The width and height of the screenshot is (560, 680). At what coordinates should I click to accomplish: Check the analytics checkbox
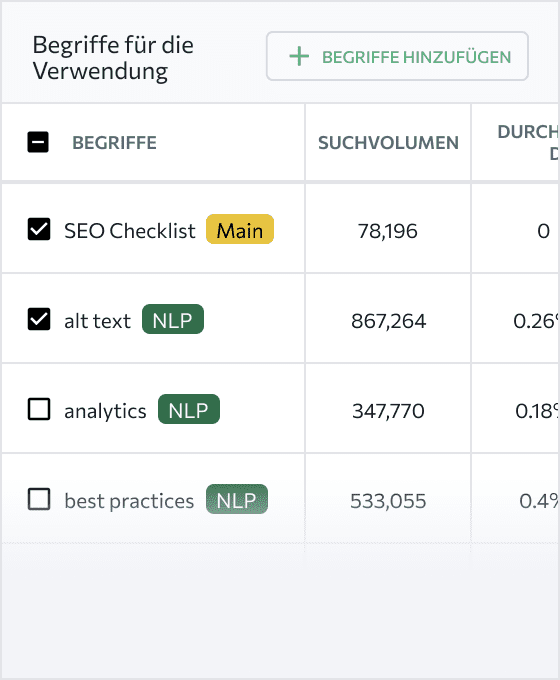pyautogui.click(x=39, y=409)
